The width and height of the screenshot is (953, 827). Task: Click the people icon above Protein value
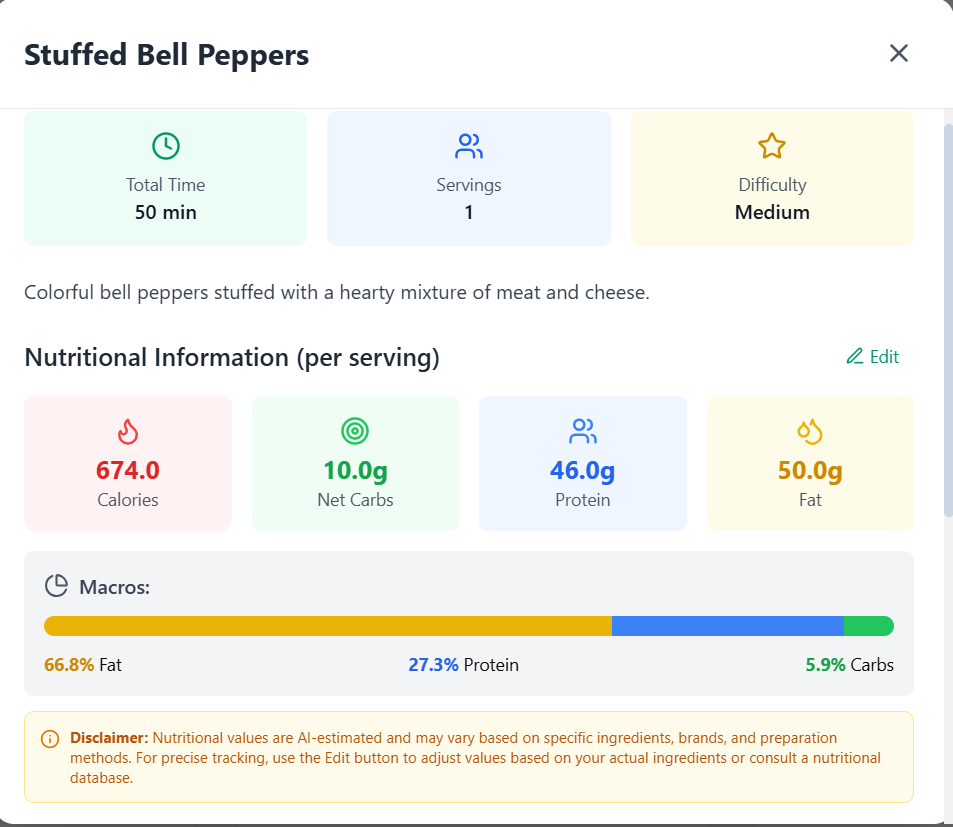point(583,432)
